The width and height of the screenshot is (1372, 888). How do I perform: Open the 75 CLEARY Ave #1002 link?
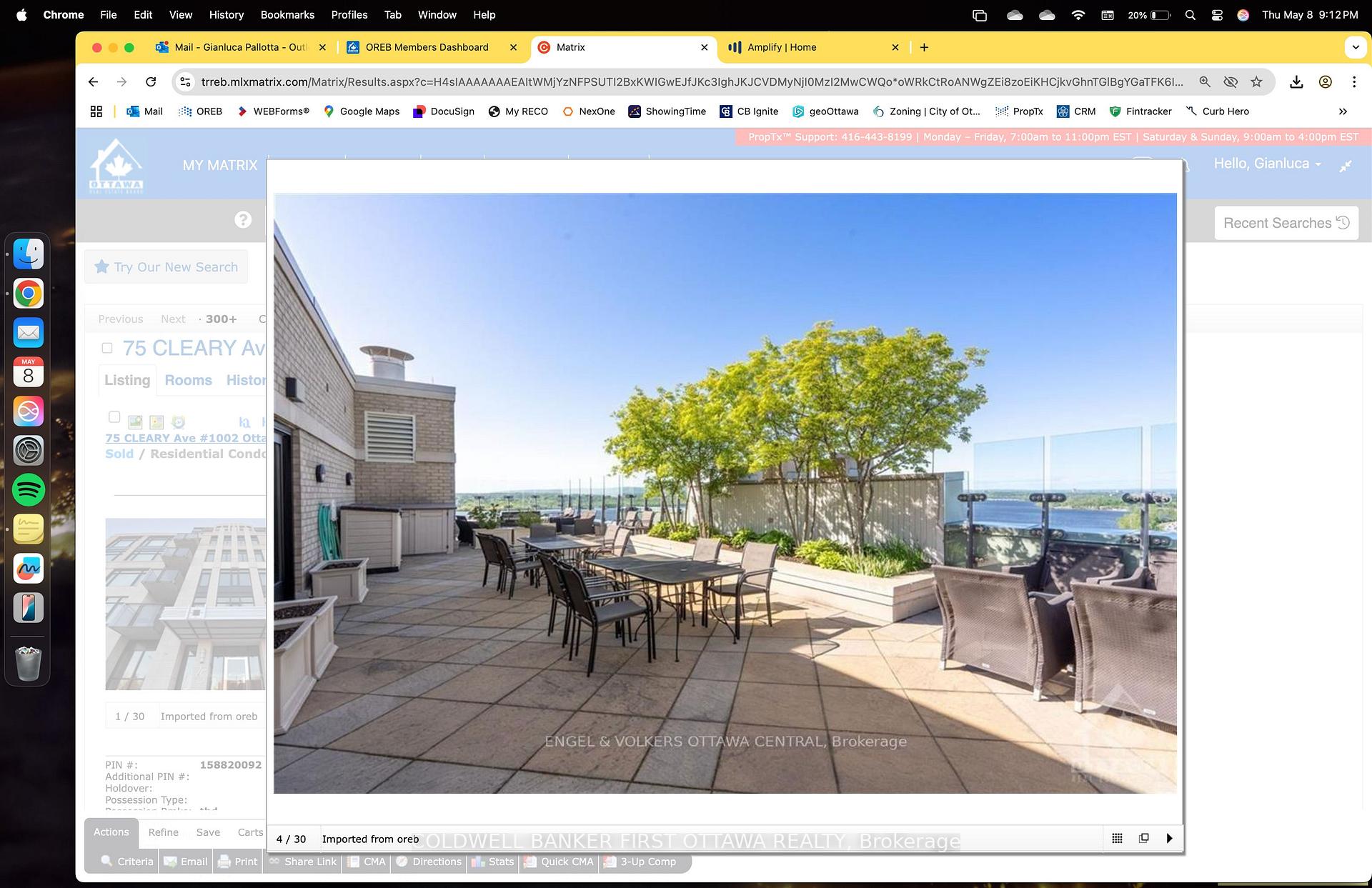(x=186, y=438)
